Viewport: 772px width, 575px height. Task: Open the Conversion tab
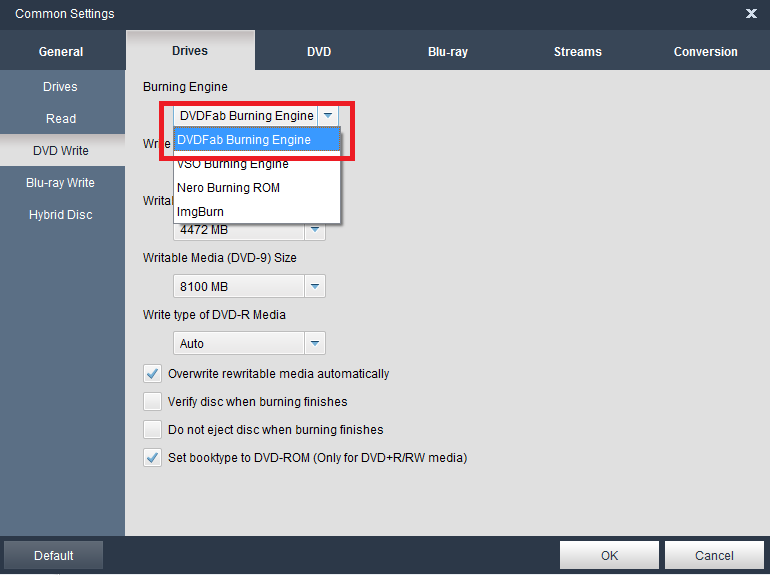point(706,51)
